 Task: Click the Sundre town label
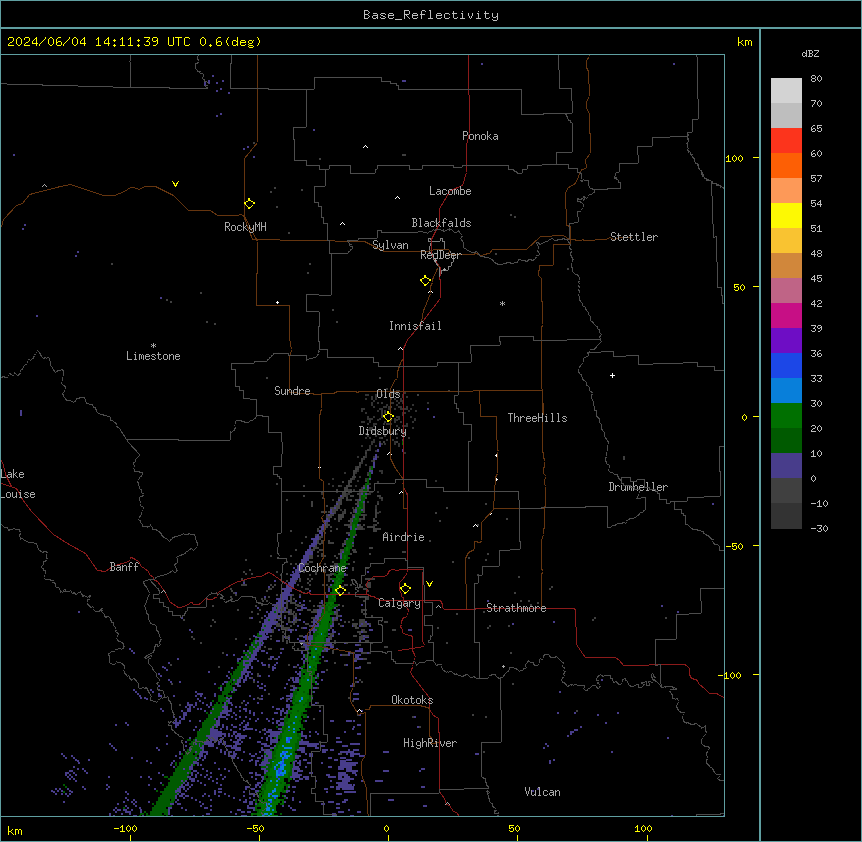(292, 391)
